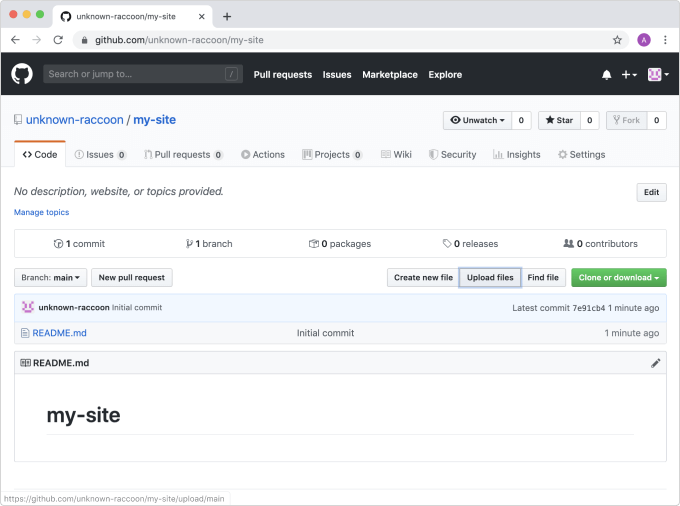Go to Explore

[445, 75]
